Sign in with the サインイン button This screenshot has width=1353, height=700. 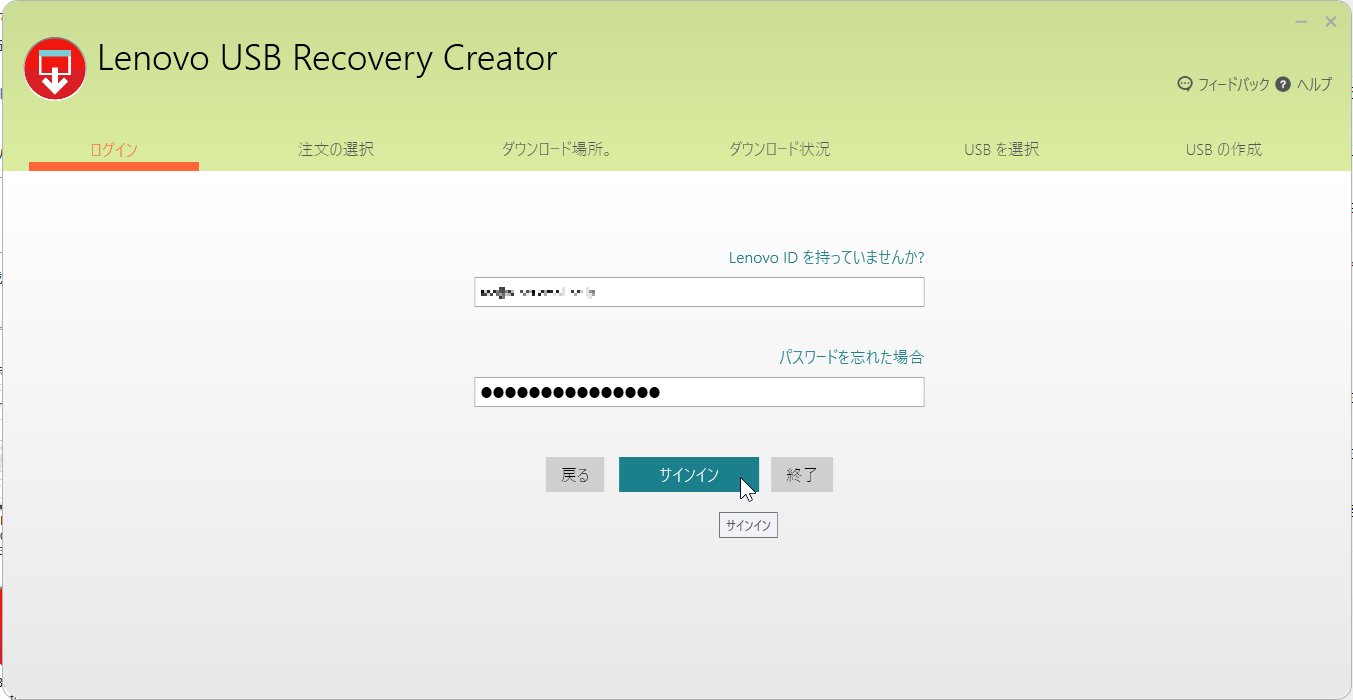coord(689,475)
